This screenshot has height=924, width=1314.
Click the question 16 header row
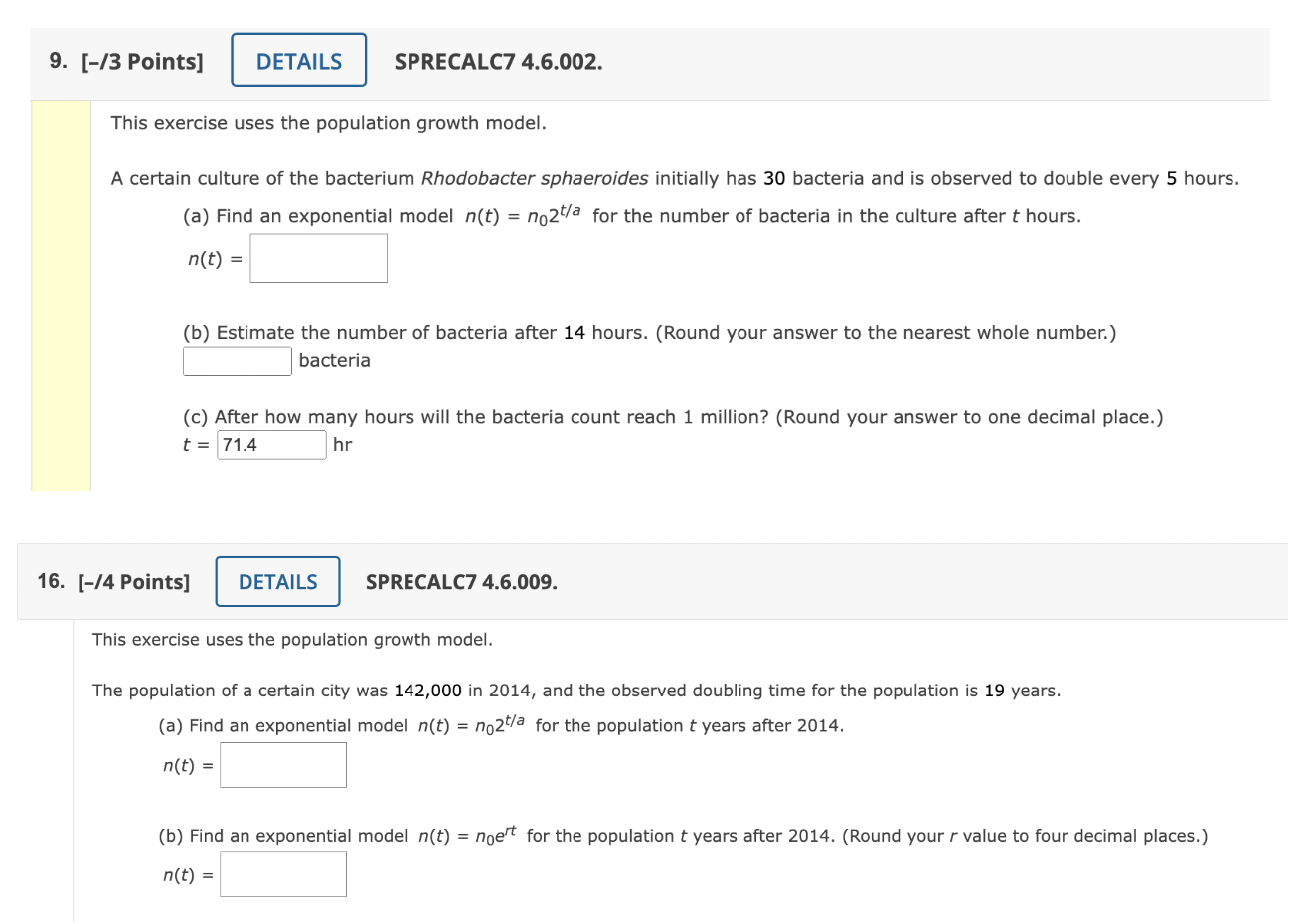click(x=895, y=582)
